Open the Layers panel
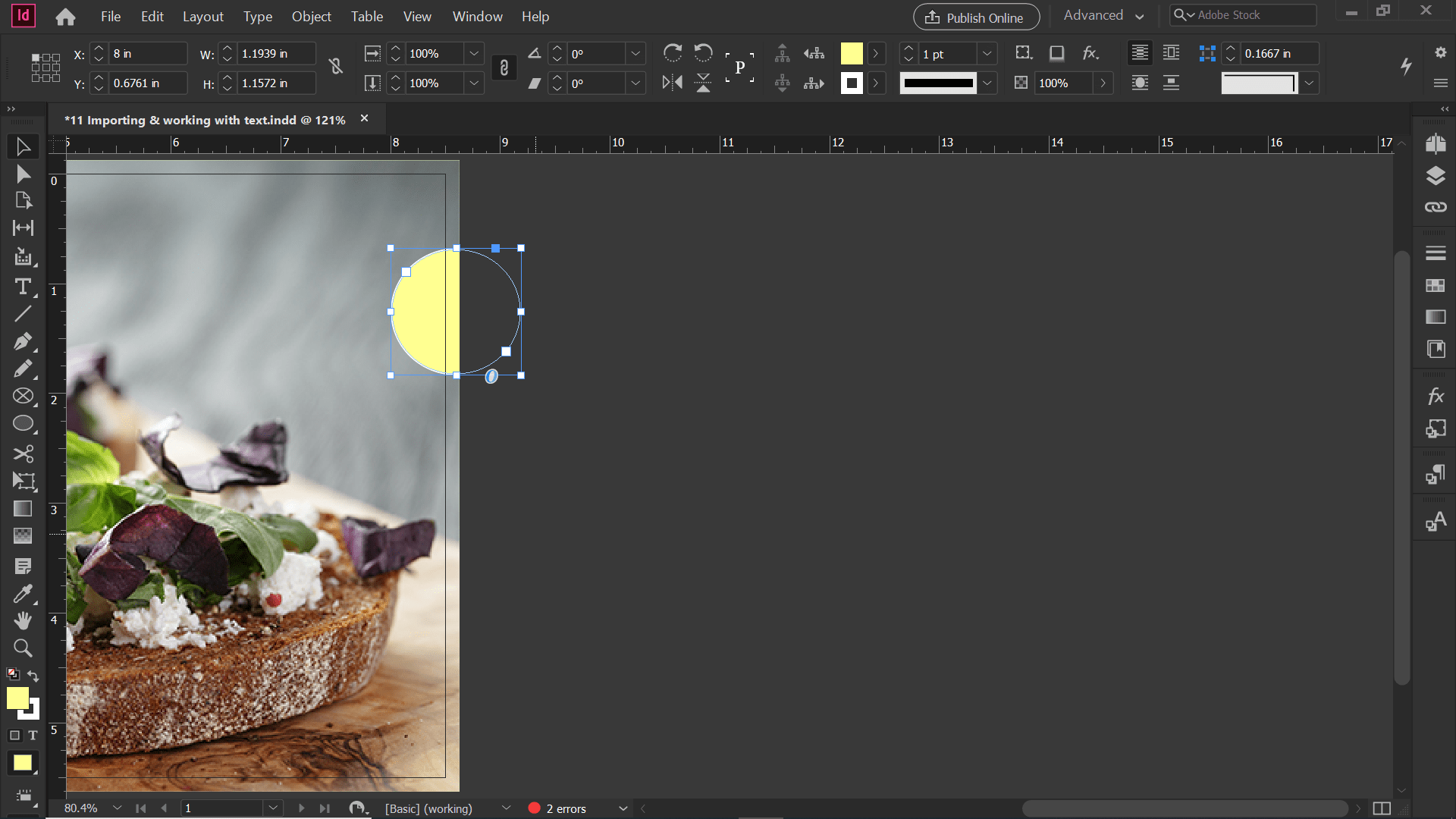Image resolution: width=1456 pixels, height=819 pixels. click(x=1436, y=175)
